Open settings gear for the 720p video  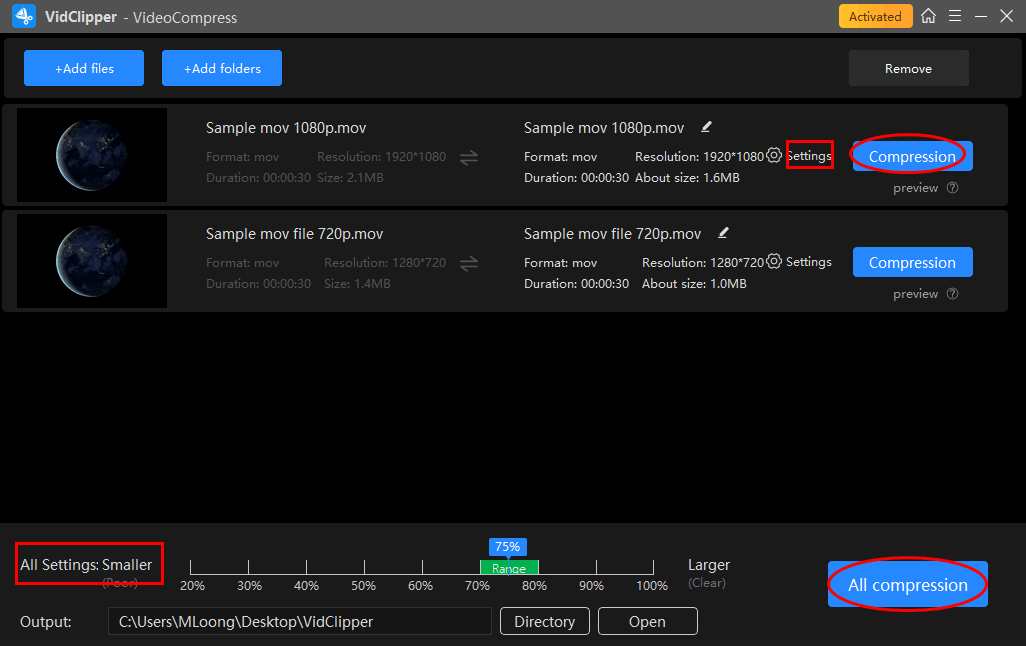click(774, 262)
